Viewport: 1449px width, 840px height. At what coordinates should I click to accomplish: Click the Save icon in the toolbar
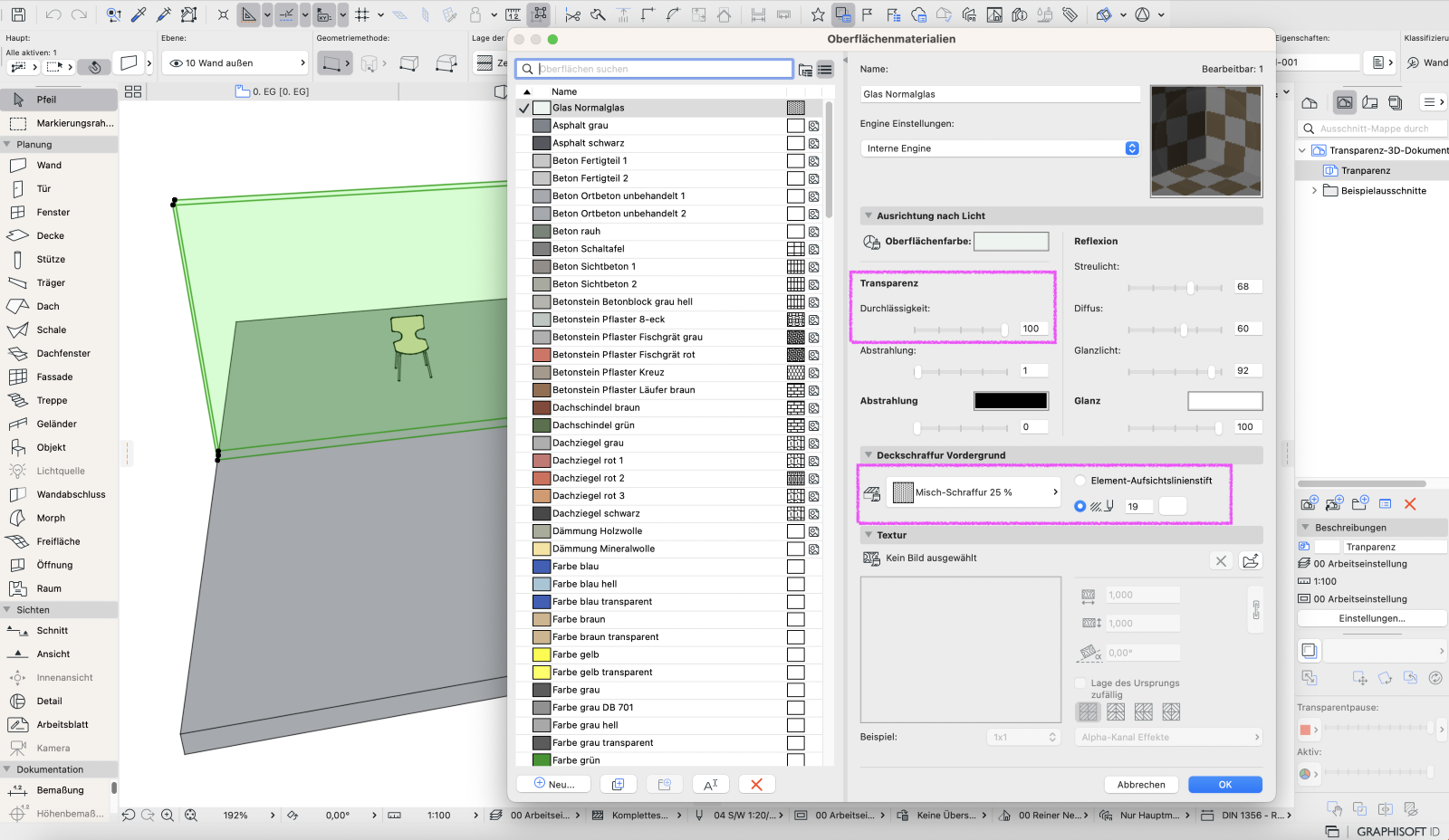pyautogui.click(x=18, y=14)
